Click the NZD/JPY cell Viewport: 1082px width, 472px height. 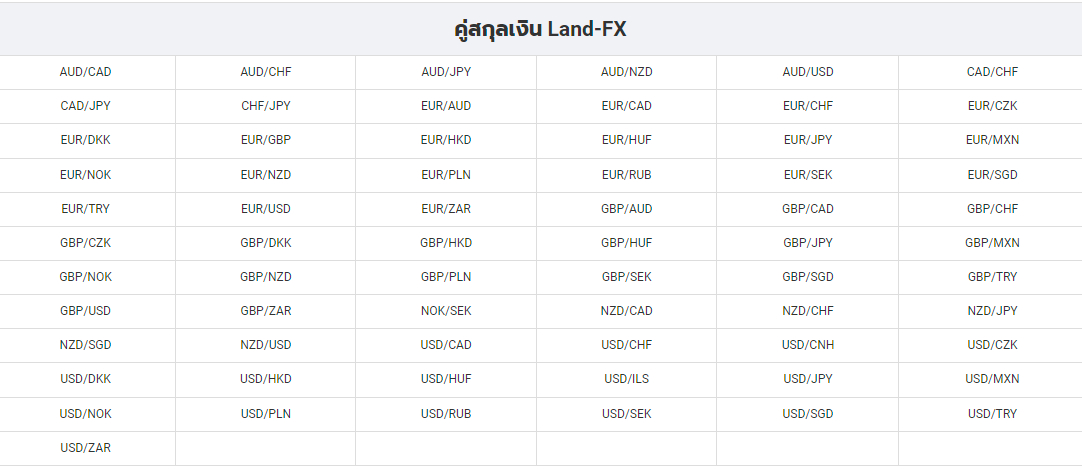[992, 311]
